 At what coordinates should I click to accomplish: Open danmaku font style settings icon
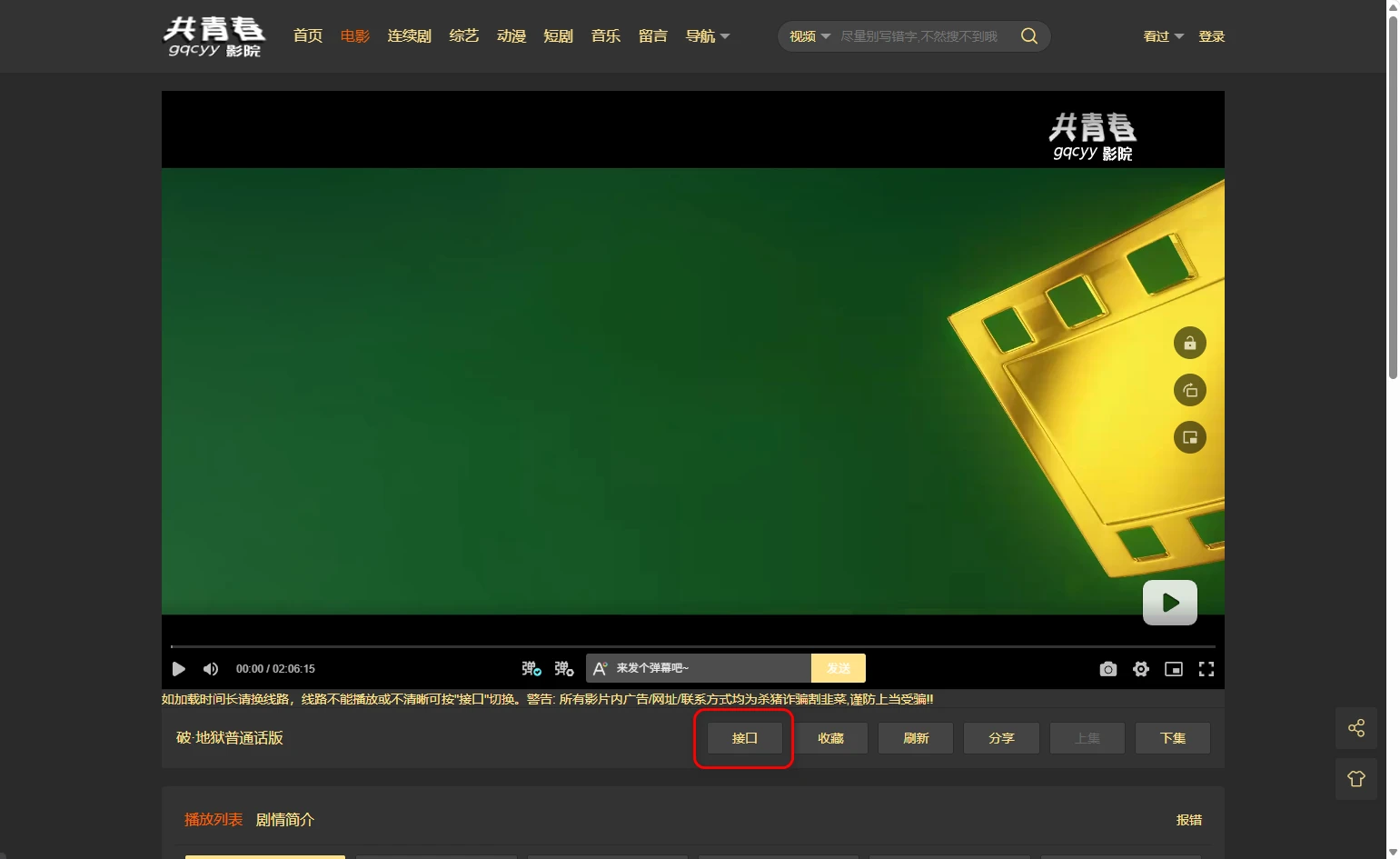[600, 669]
